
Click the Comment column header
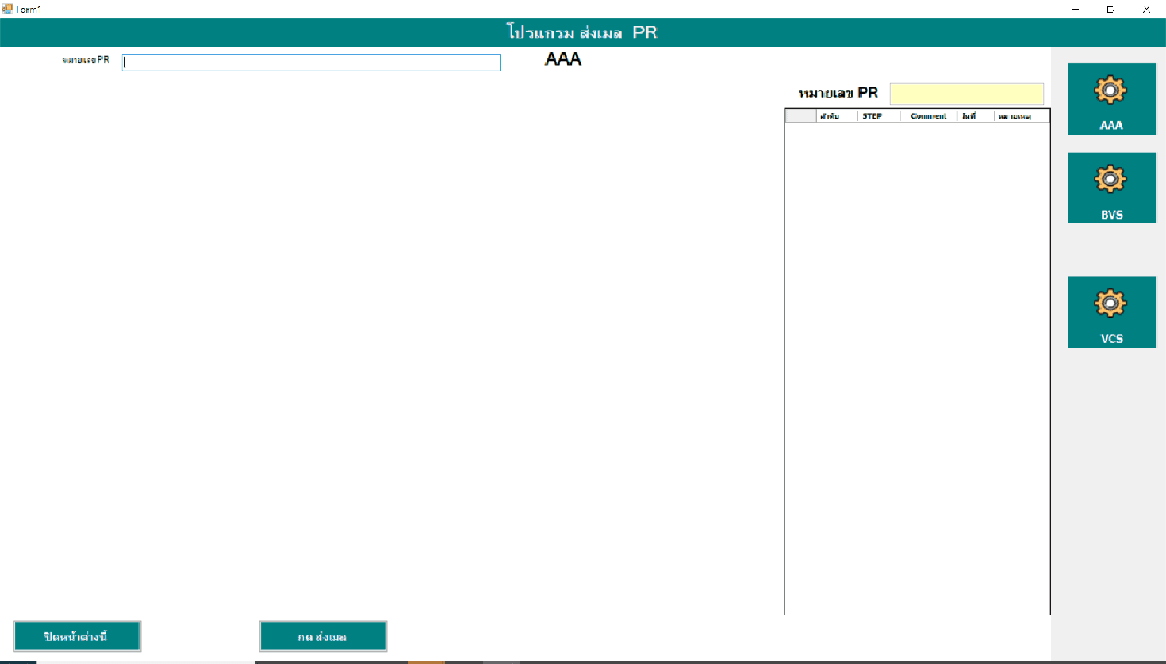coord(928,116)
